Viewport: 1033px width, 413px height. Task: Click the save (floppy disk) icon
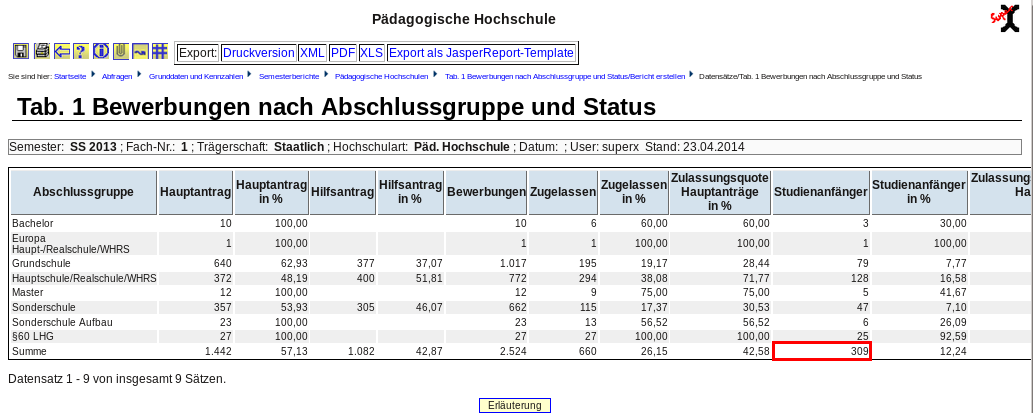coord(20,51)
